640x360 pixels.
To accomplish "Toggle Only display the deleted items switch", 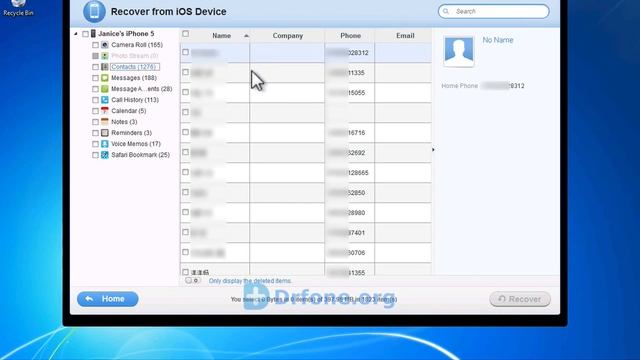I will coord(193,281).
